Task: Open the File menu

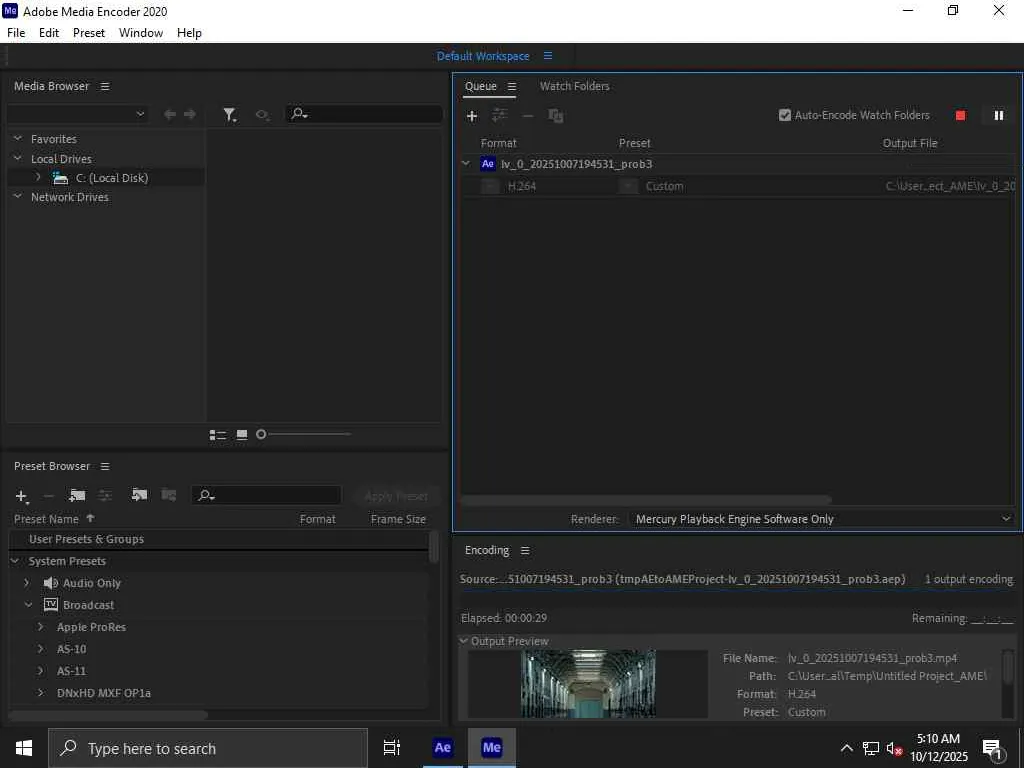Action: pos(16,33)
